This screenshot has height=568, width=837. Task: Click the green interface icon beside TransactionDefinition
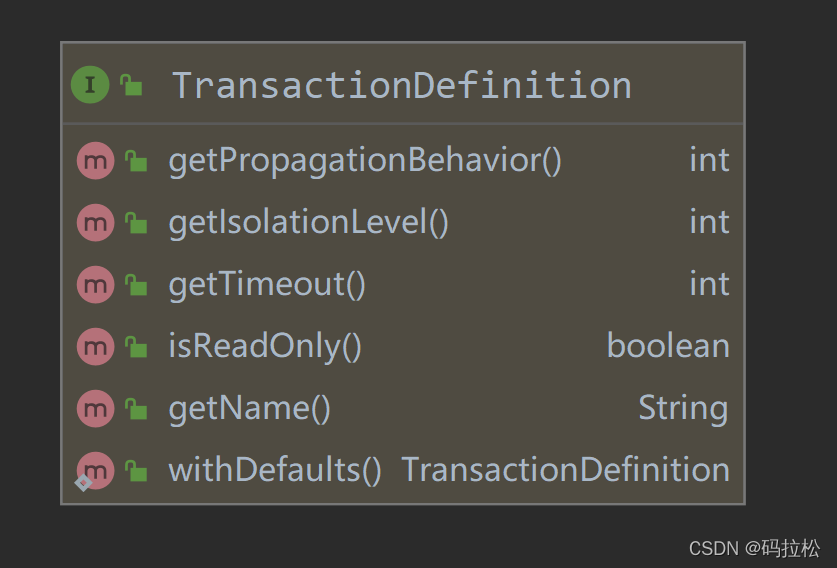[90, 85]
